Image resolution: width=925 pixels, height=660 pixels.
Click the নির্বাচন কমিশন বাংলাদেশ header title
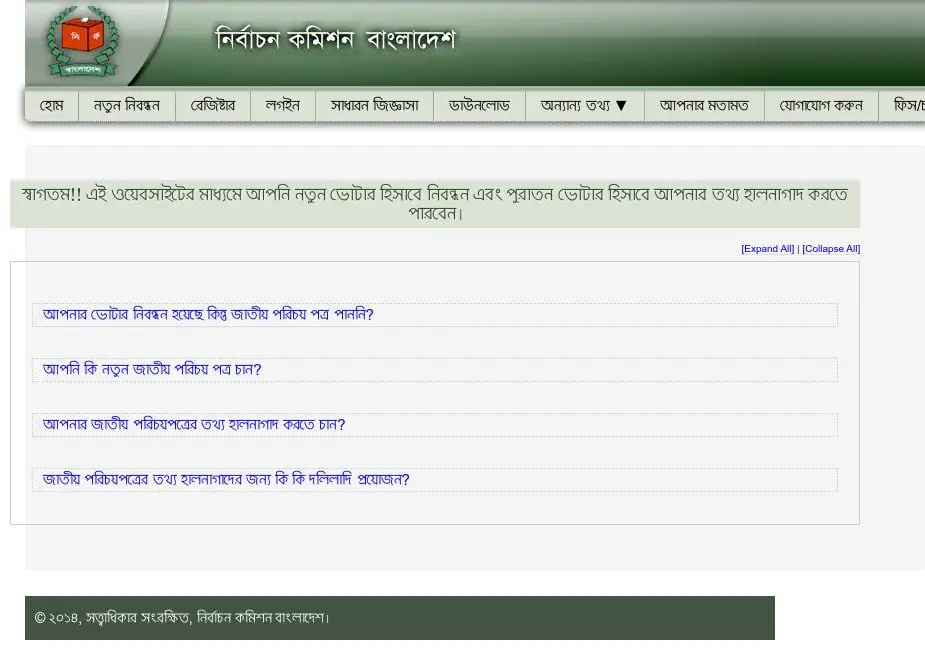[336, 40]
